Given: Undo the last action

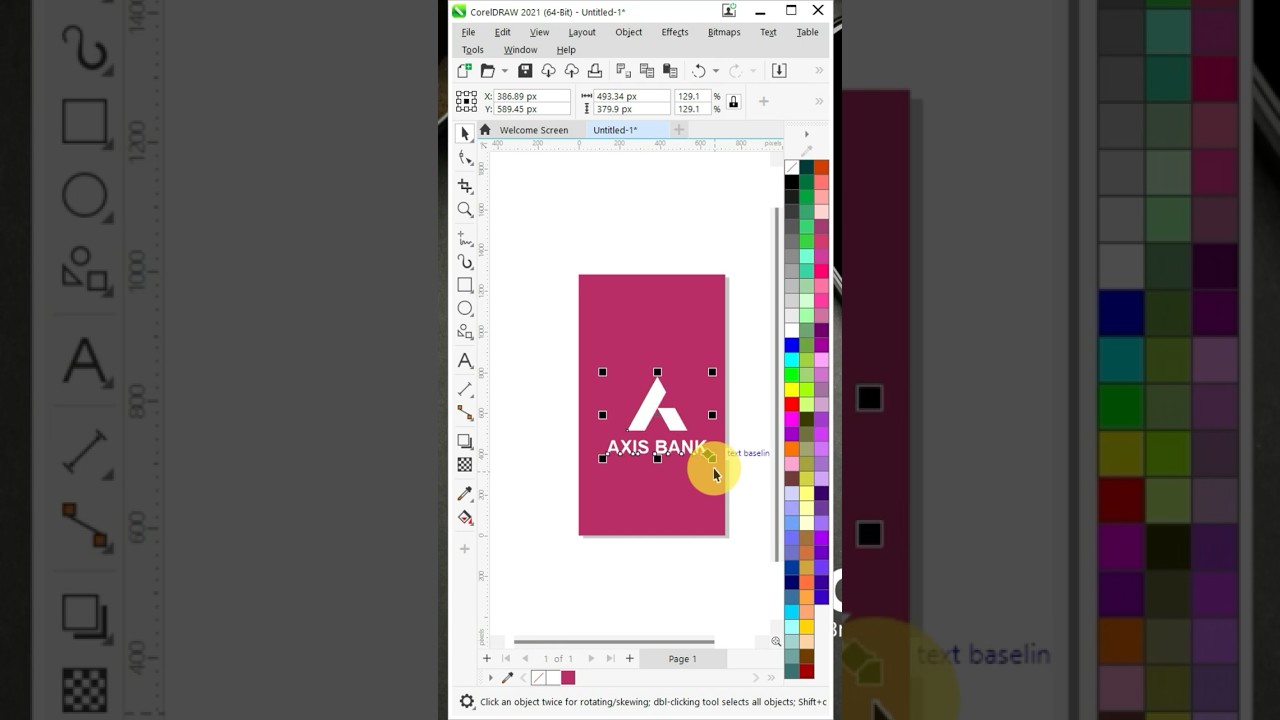Looking at the screenshot, I should 699,71.
